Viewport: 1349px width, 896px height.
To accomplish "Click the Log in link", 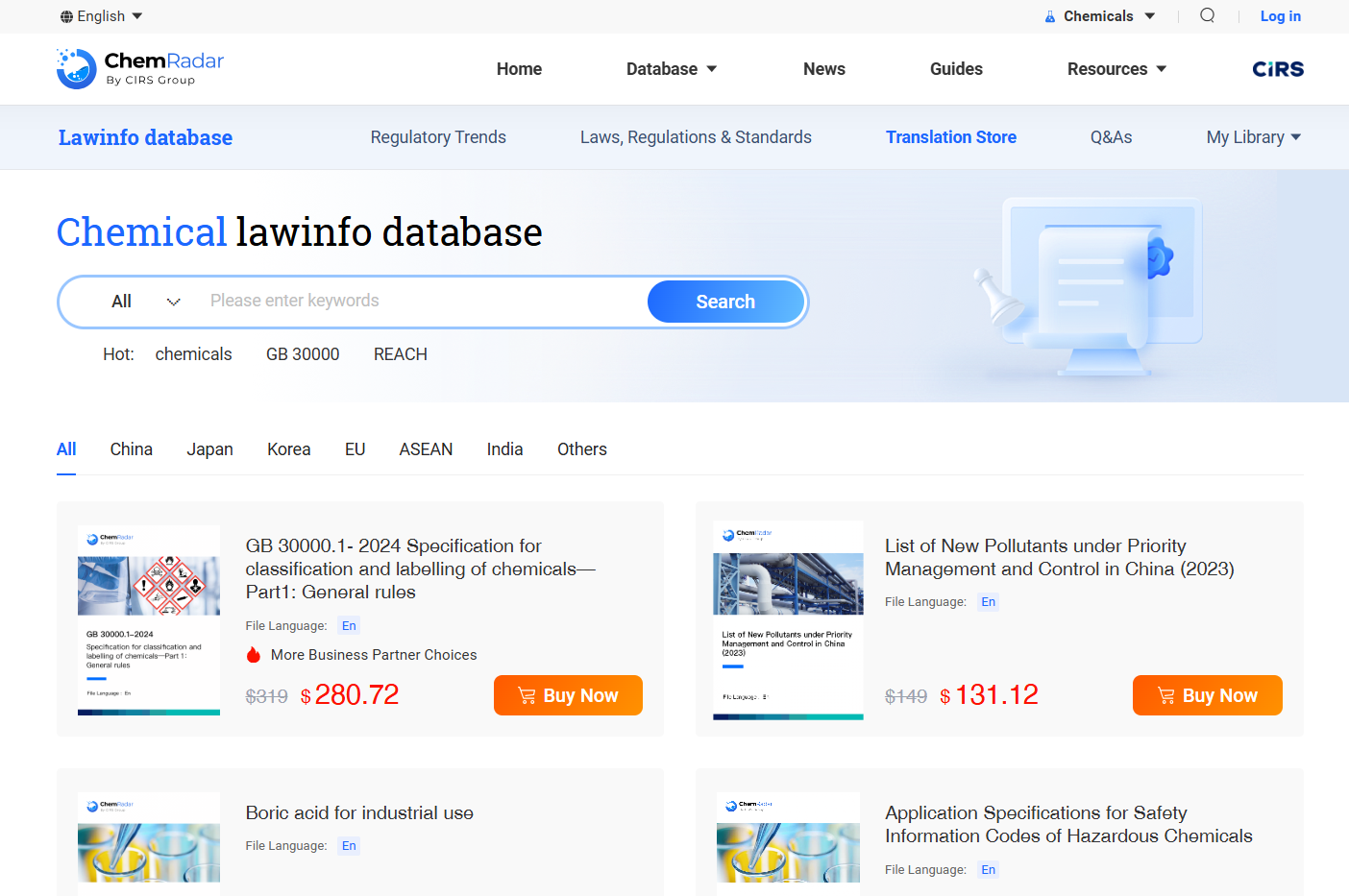I will [1280, 16].
